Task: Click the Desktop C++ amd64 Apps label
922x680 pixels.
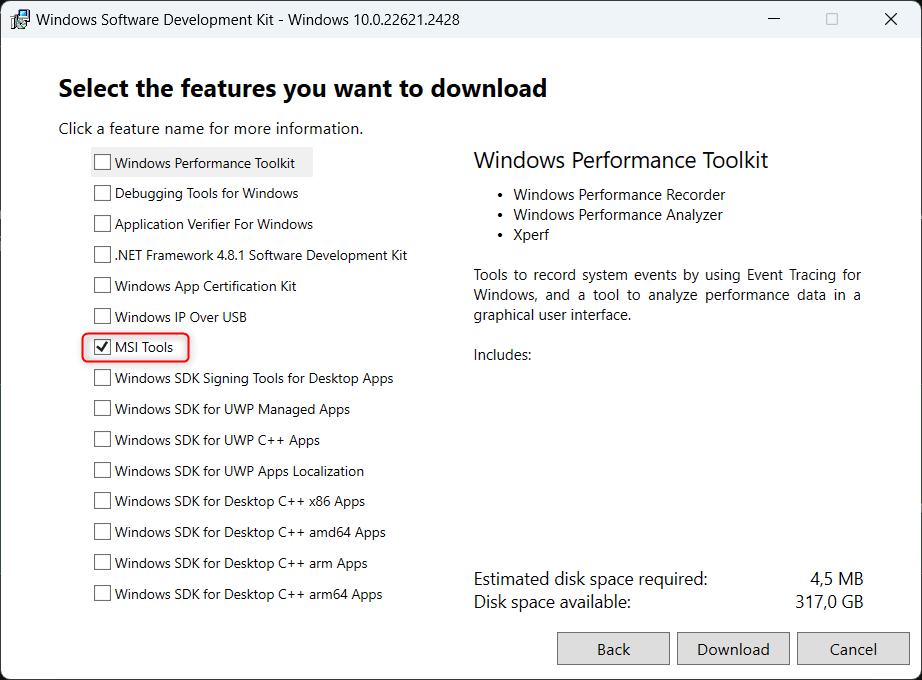Action: pos(250,532)
